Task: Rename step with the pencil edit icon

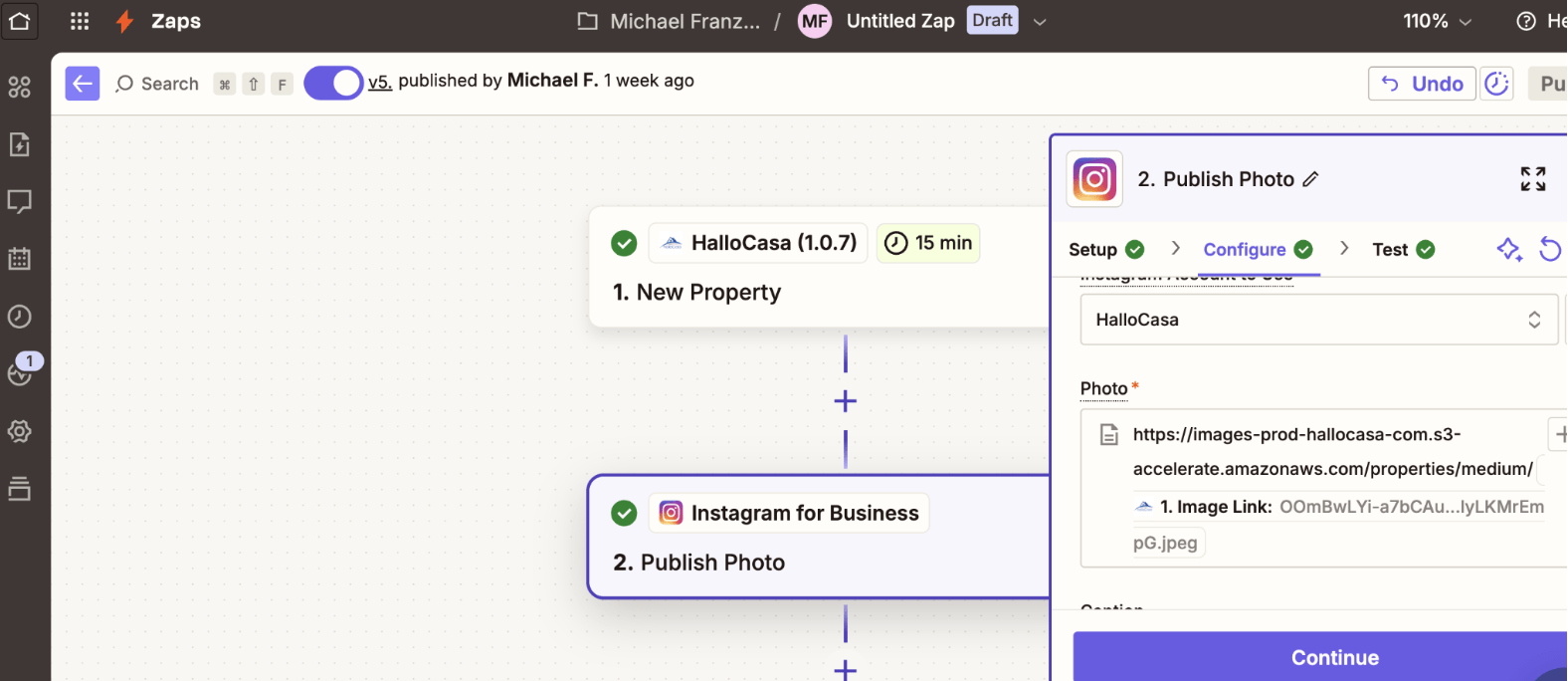Action: point(1311,179)
